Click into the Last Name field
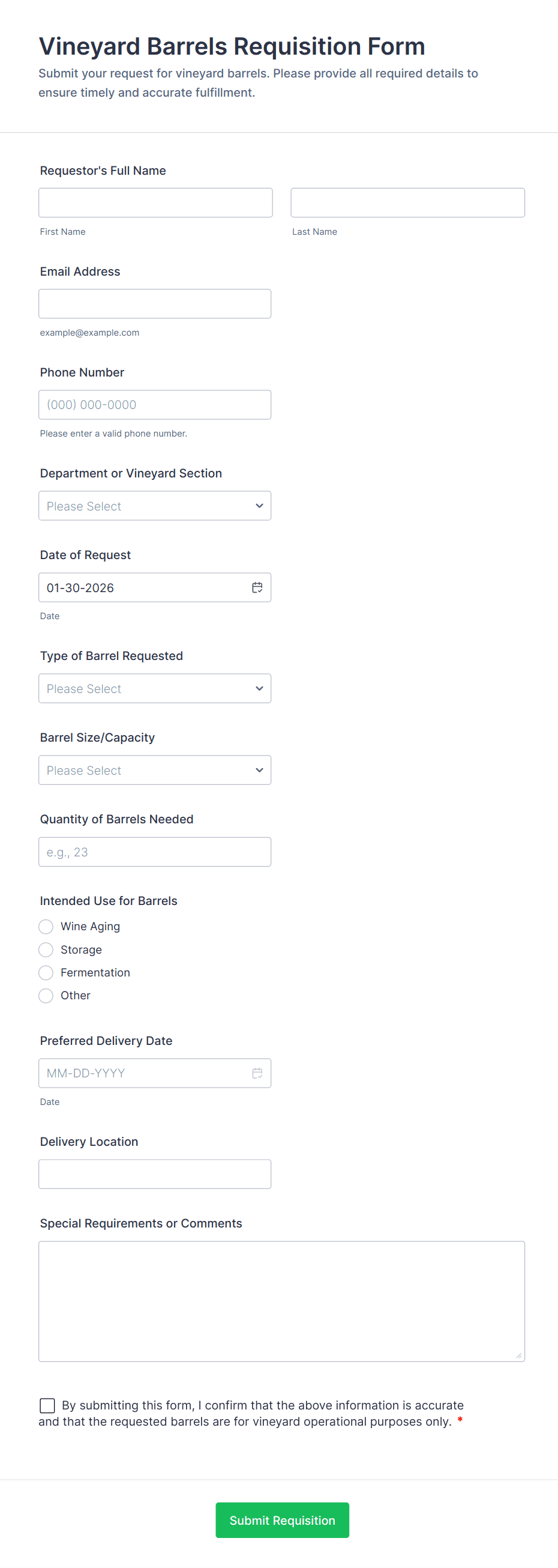Screen dimensions: 558x1568 point(407,203)
